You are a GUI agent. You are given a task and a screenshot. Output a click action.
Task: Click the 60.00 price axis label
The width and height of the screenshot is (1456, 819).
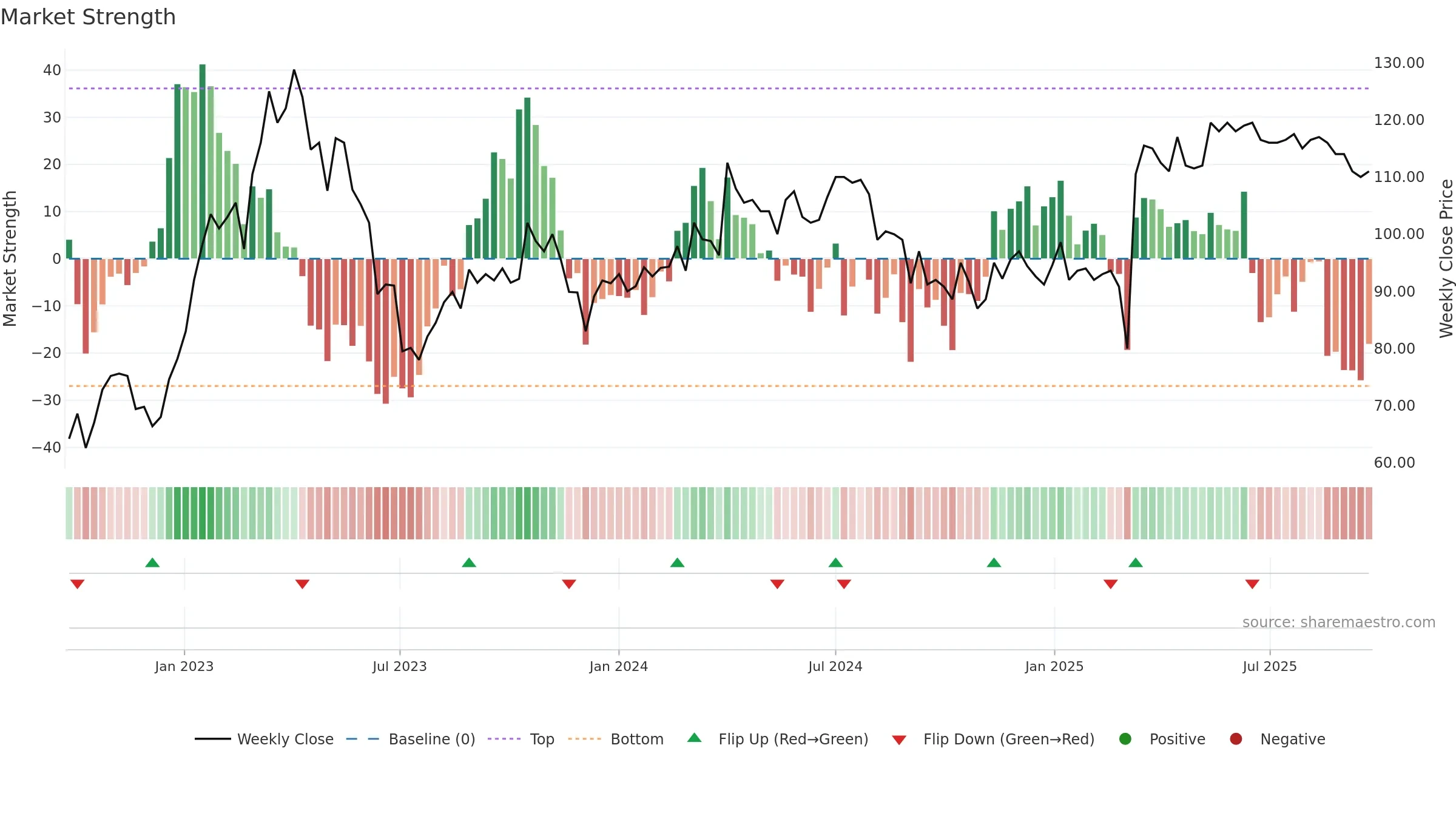tap(1394, 462)
